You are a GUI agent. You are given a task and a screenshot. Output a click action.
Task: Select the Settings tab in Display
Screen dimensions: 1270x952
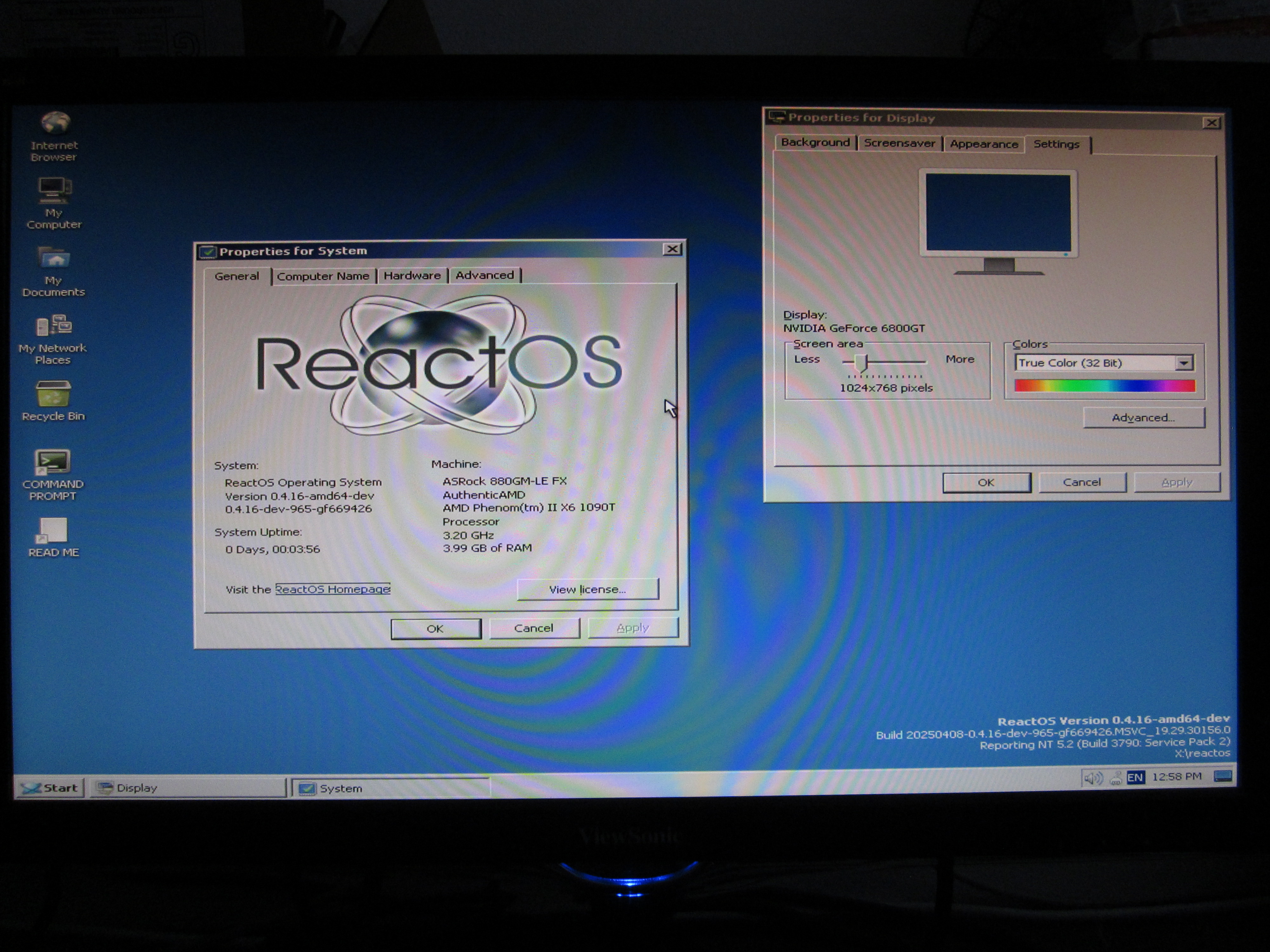(1057, 144)
